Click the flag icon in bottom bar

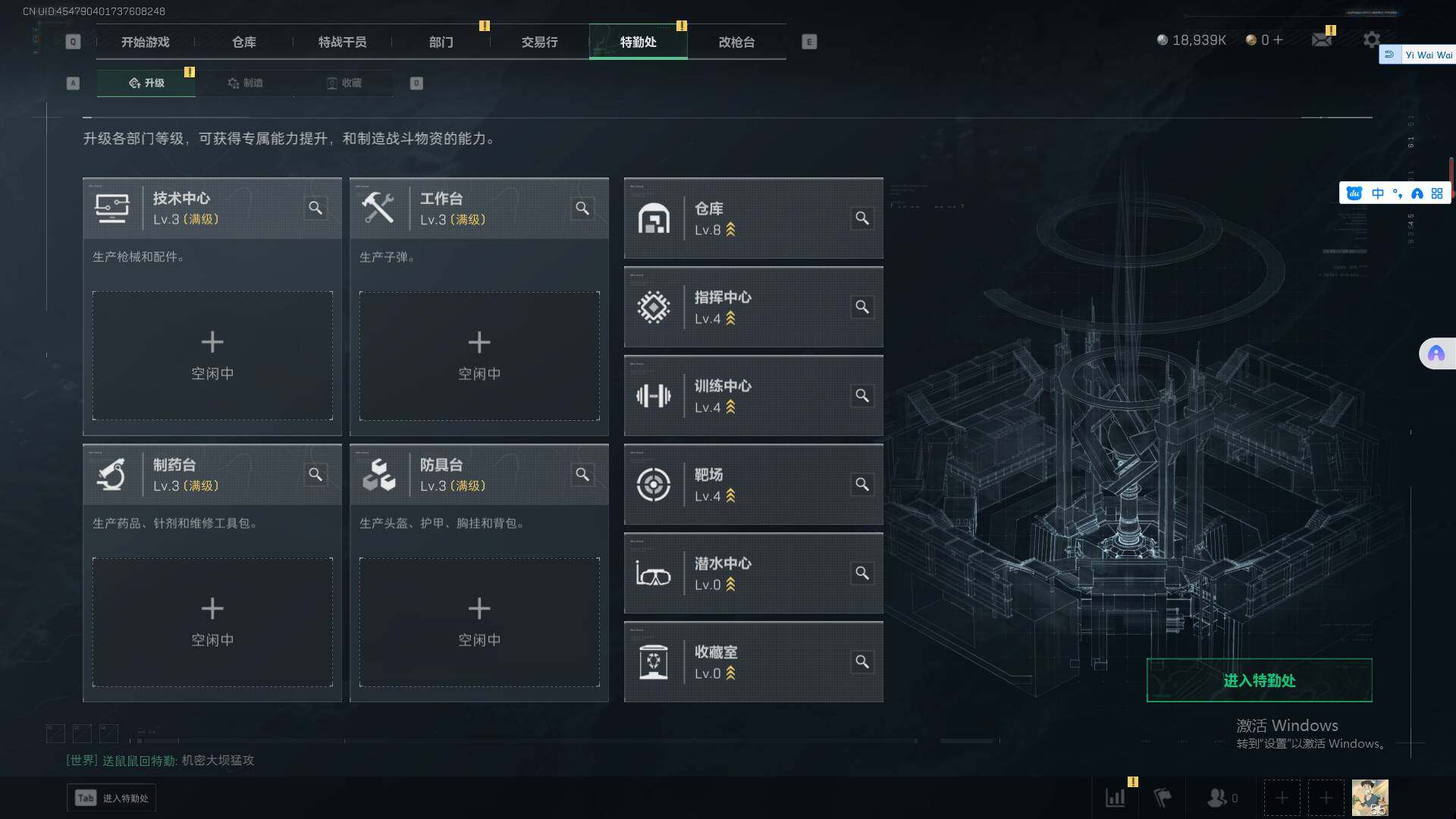(x=1163, y=798)
